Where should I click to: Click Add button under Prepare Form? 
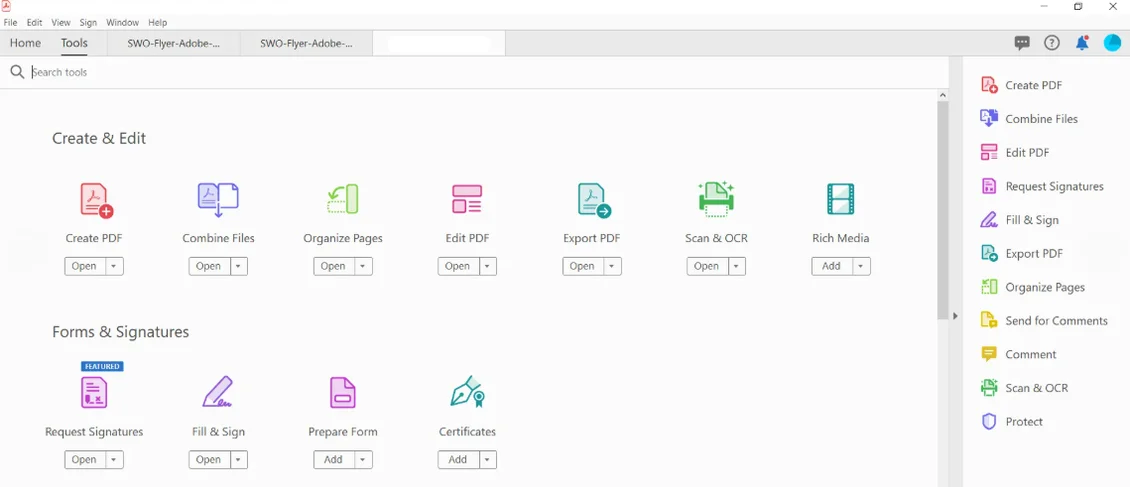pyautogui.click(x=334, y=459)
